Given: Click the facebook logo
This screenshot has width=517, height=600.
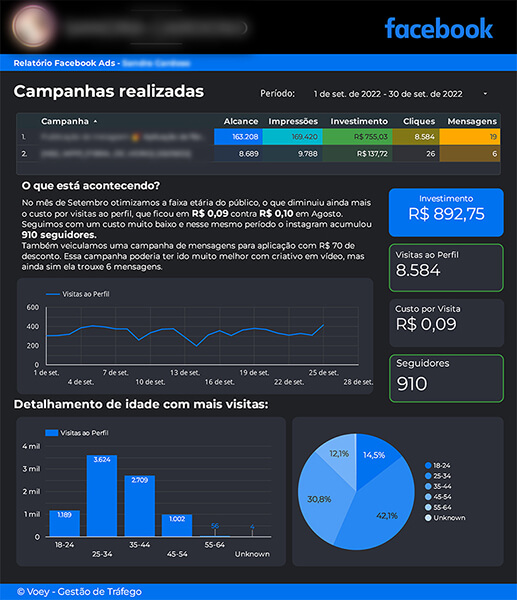Looking at the screenshot, I should 439,29.
